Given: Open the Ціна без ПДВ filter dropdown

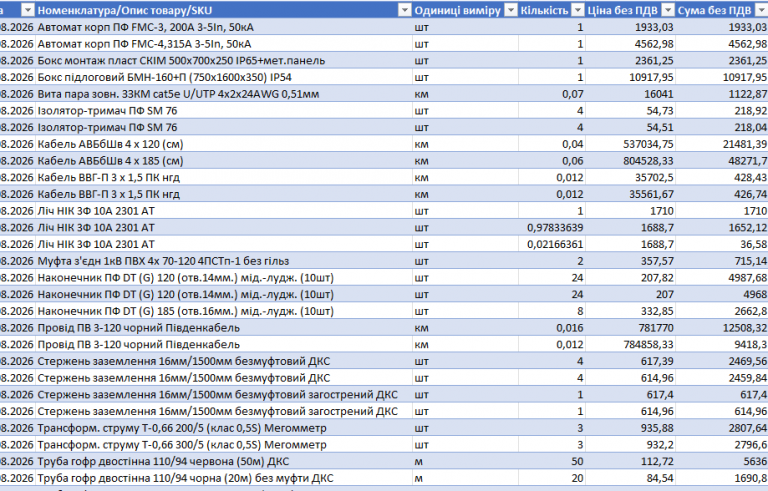Looking at the screenshot, I should (x=668, y=10).
